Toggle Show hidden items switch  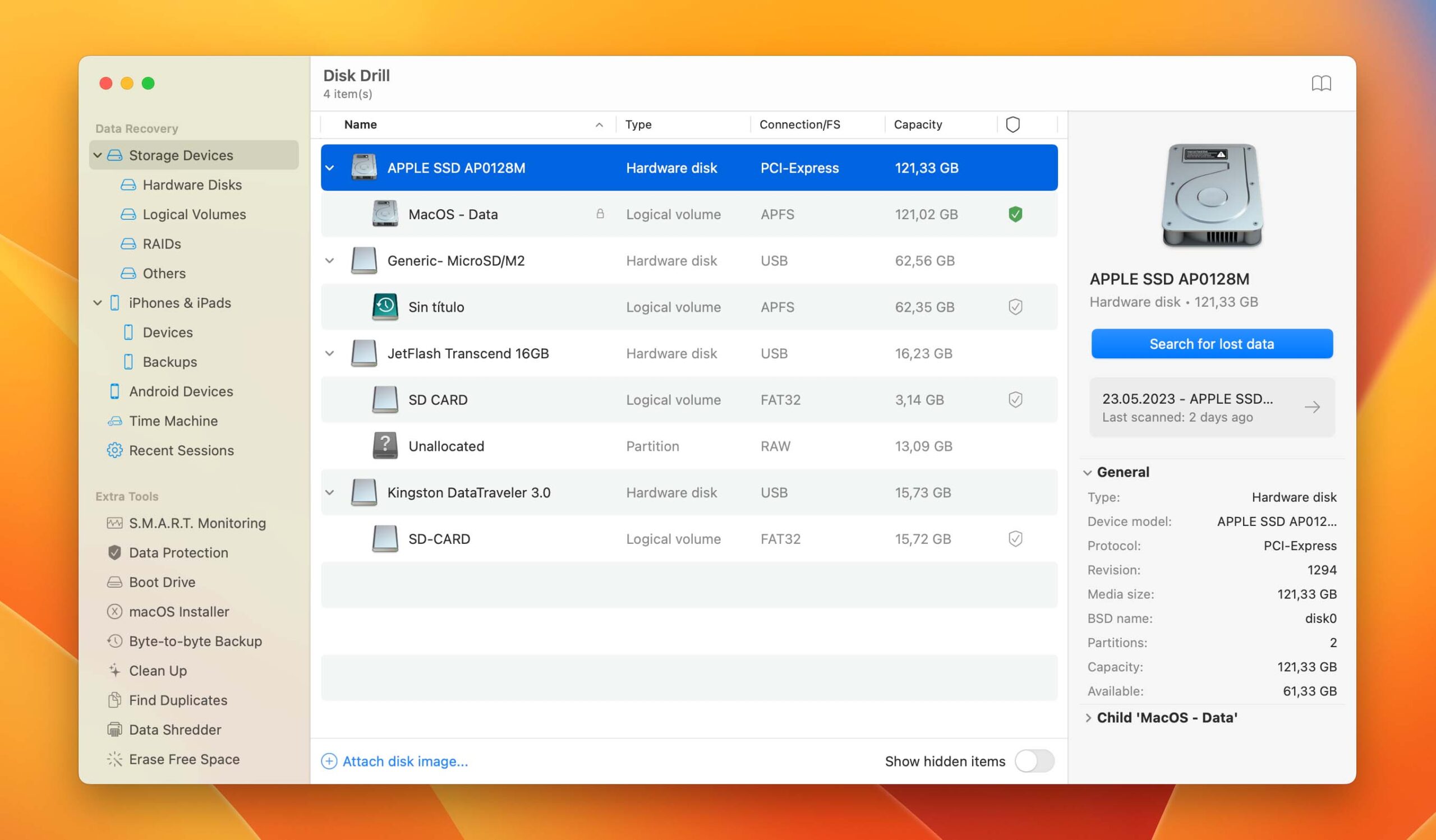coord(1035,760)
